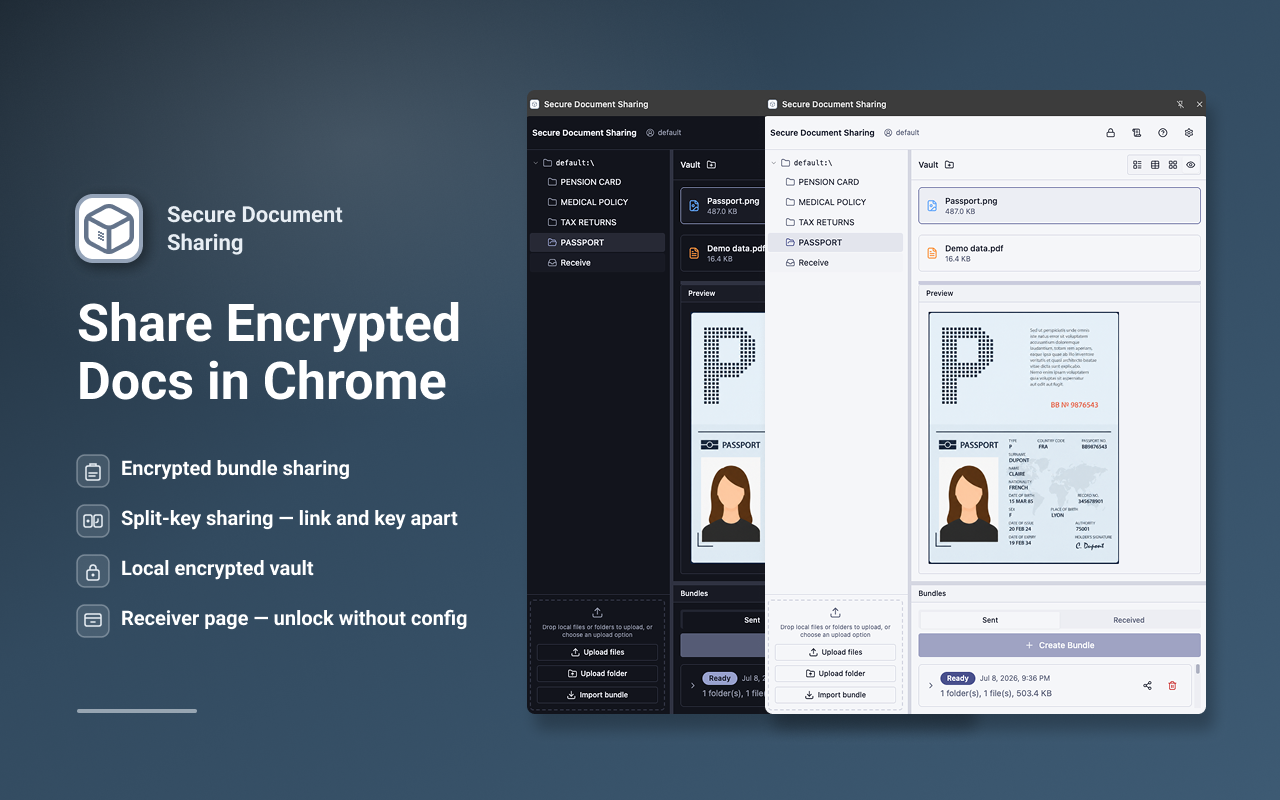Select Demo data.pdf file in light window
Screen dimensions: 1280x800
(x=1059, y=253)
